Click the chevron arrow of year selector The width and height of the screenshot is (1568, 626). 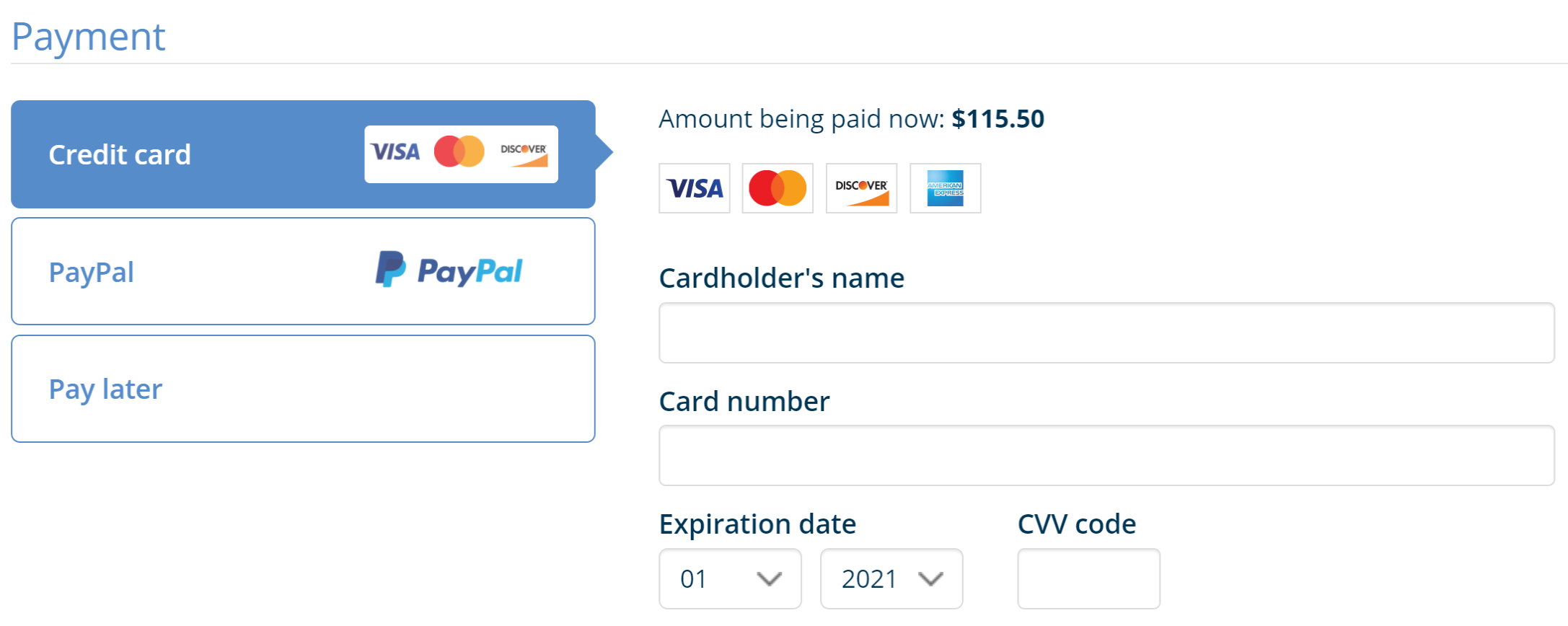pos(930,579)
